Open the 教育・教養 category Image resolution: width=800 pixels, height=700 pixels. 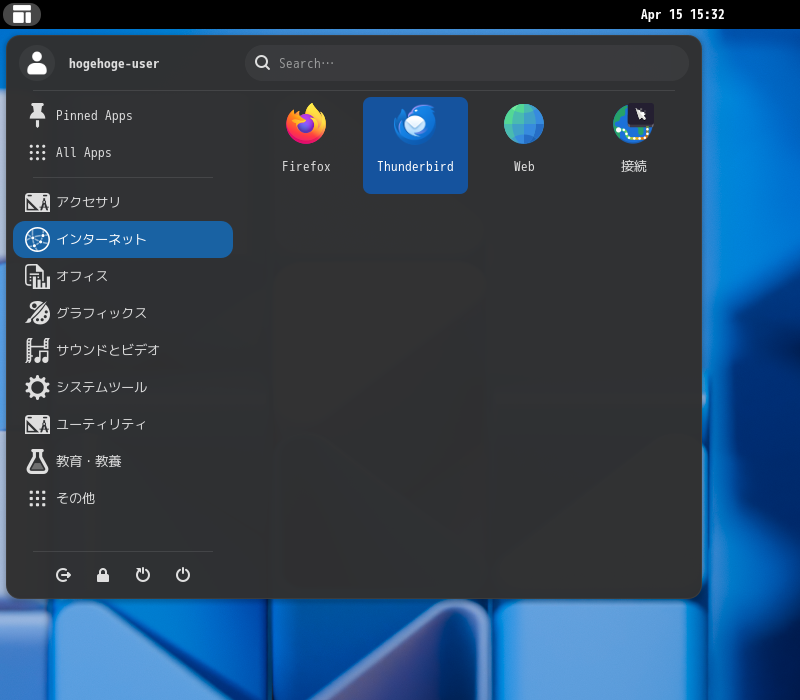[123, 461]
